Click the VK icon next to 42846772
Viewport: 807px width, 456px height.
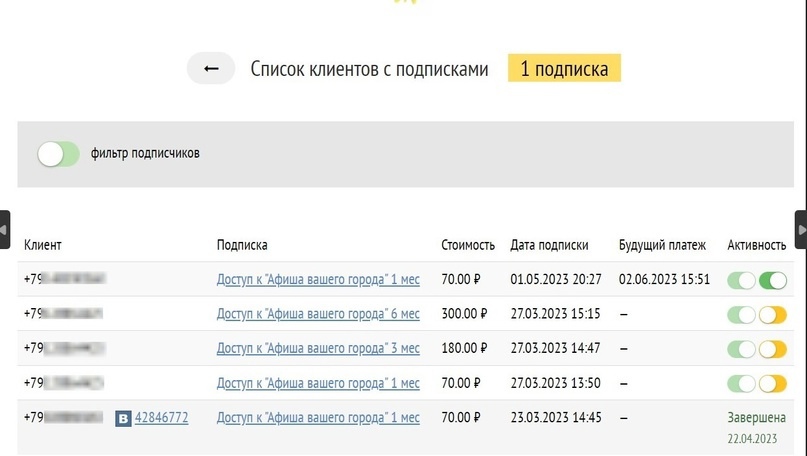click(123, 418)
